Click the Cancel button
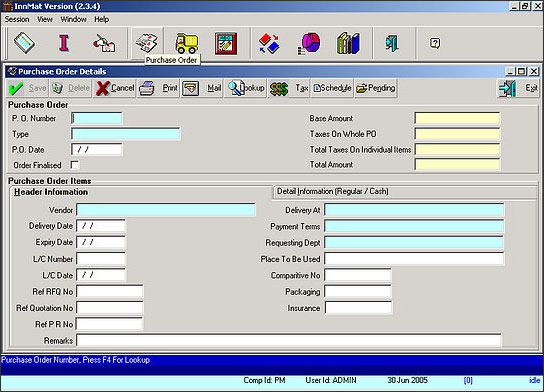The height and width of the screenshot is (392, 544). click(x=115, y=88)
